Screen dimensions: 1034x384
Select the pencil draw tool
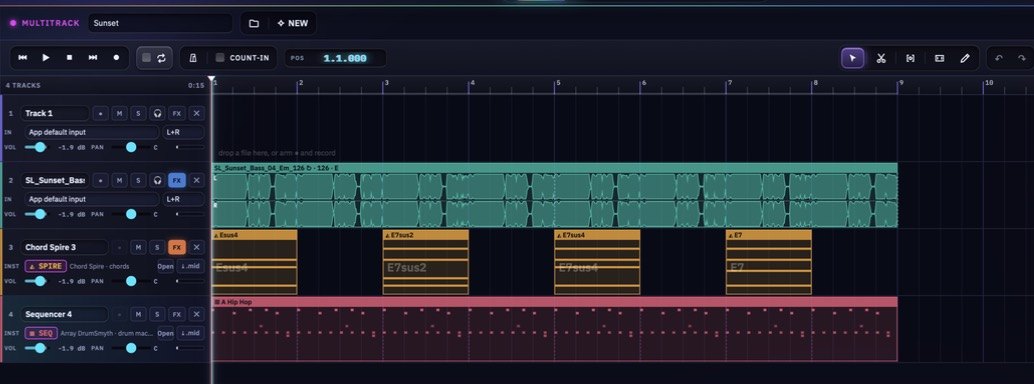coord(965,58)
